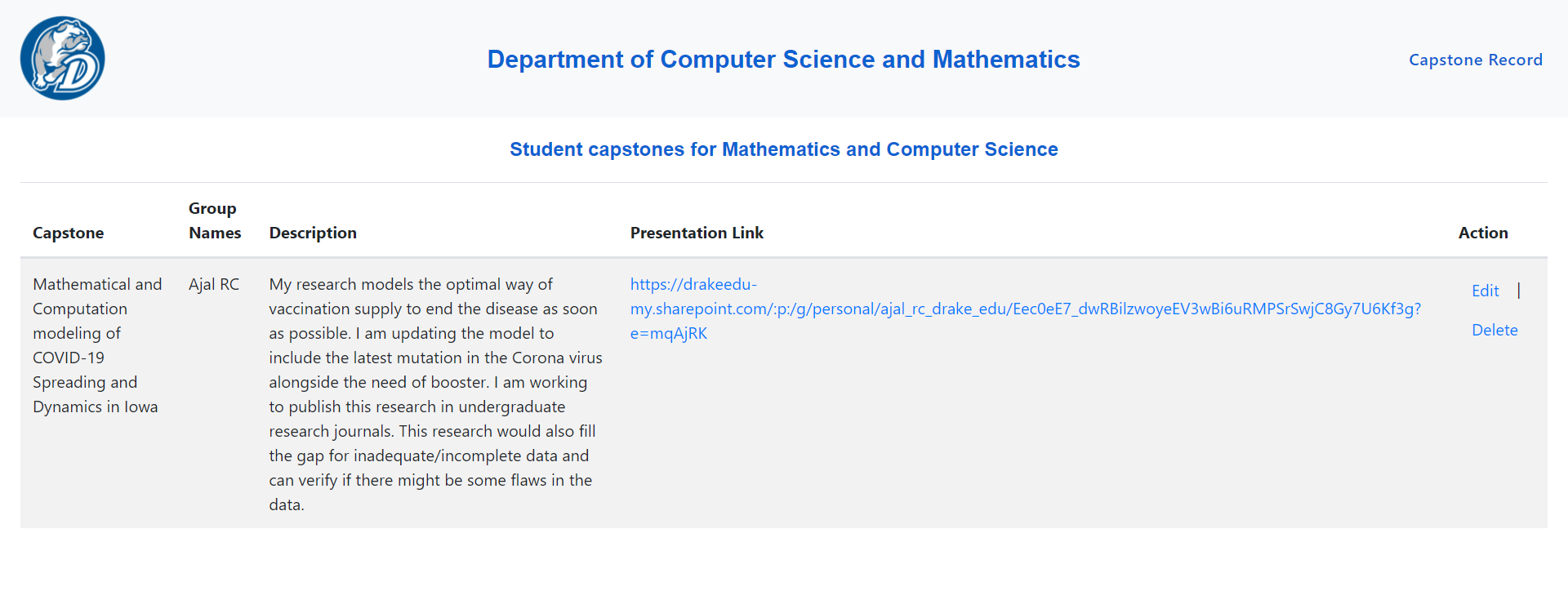Edit the COVID-19 capstone entry
Screen dimensions: 1568x591
tap(1485, 291)
